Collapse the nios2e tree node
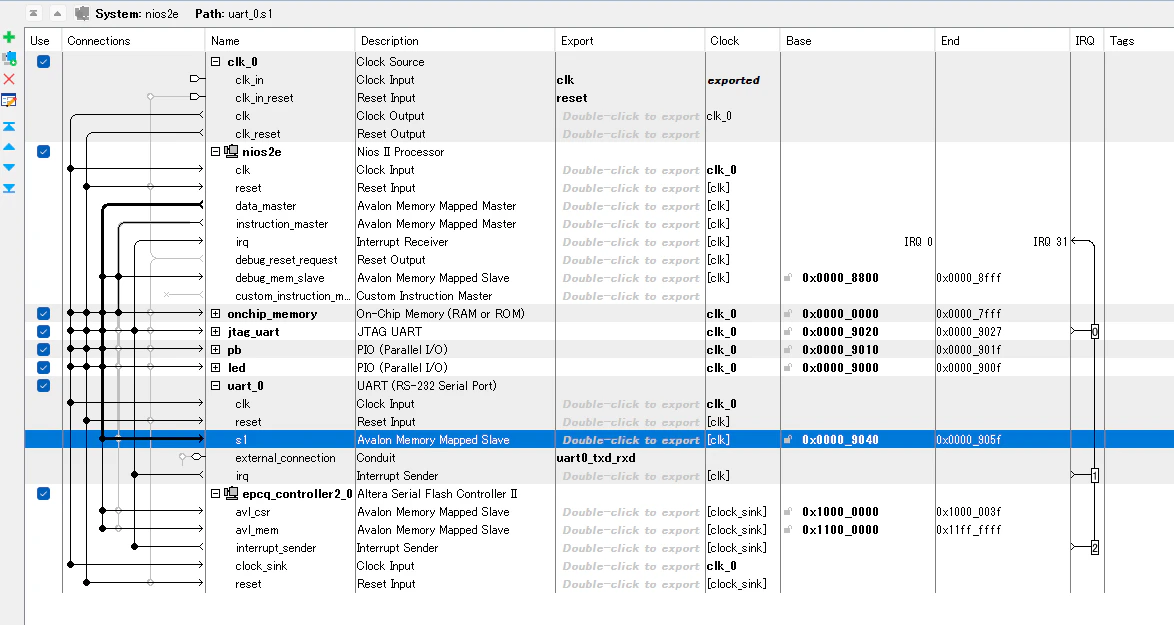1174x625 pixels. 216,152
